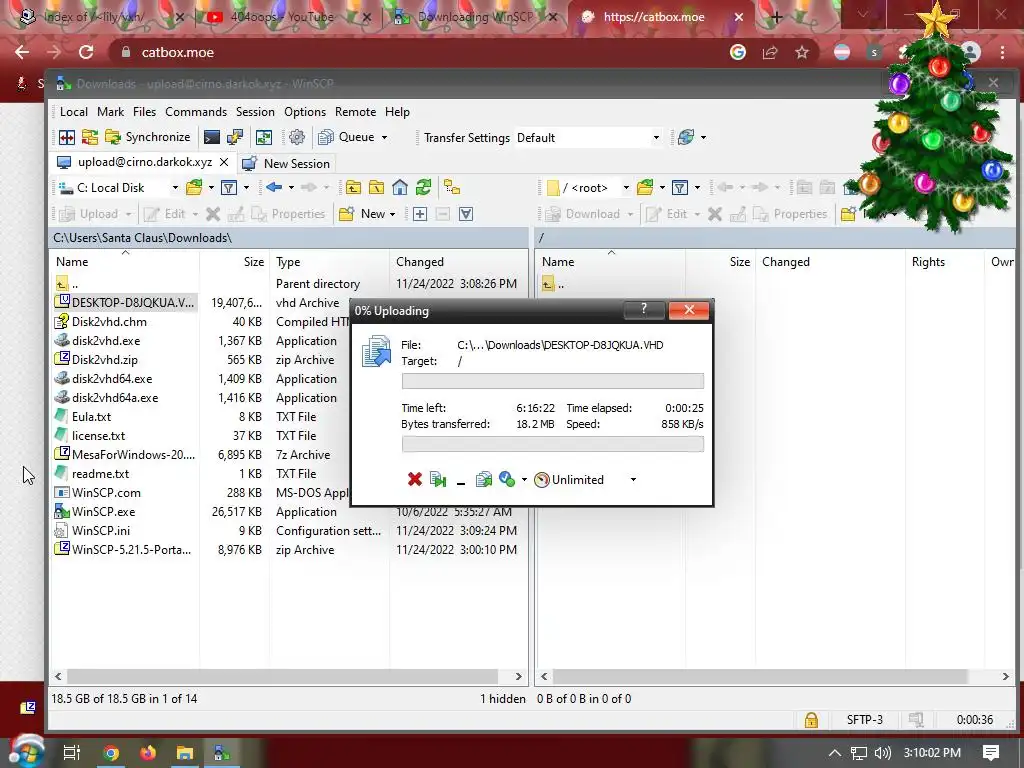Minimize the upload progress dialog
The height and width of the screenshot is (768, 1024).
coord(460,481)
